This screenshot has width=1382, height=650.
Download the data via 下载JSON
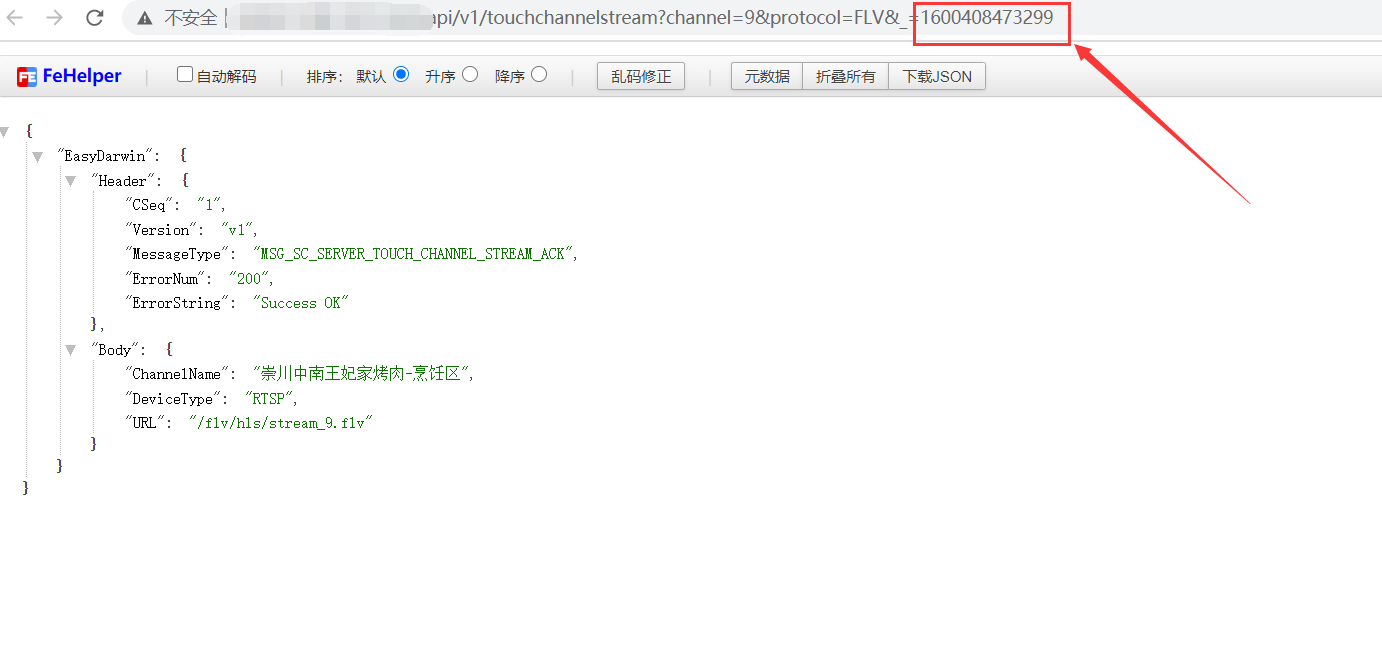[x=937, y=76]
